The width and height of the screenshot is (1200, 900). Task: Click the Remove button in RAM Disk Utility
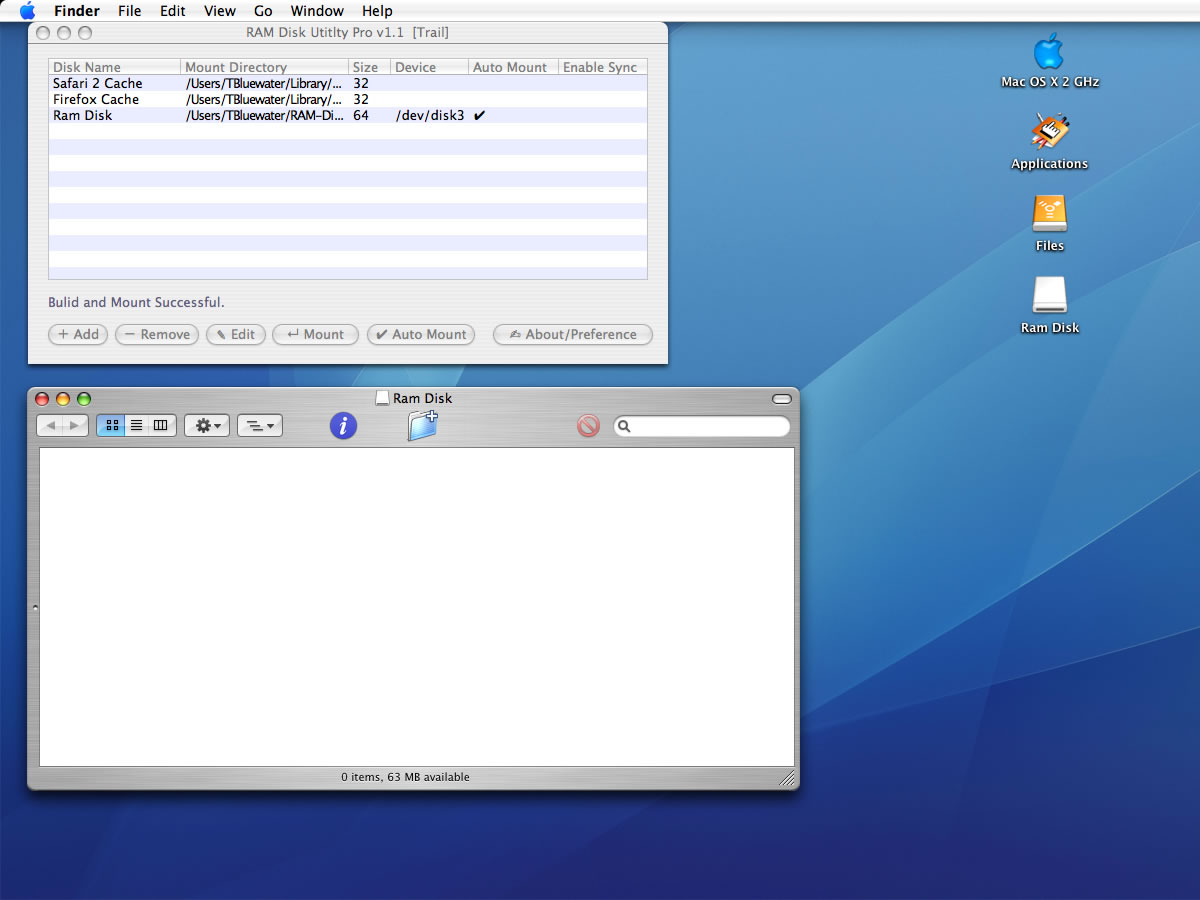[157, 334]
